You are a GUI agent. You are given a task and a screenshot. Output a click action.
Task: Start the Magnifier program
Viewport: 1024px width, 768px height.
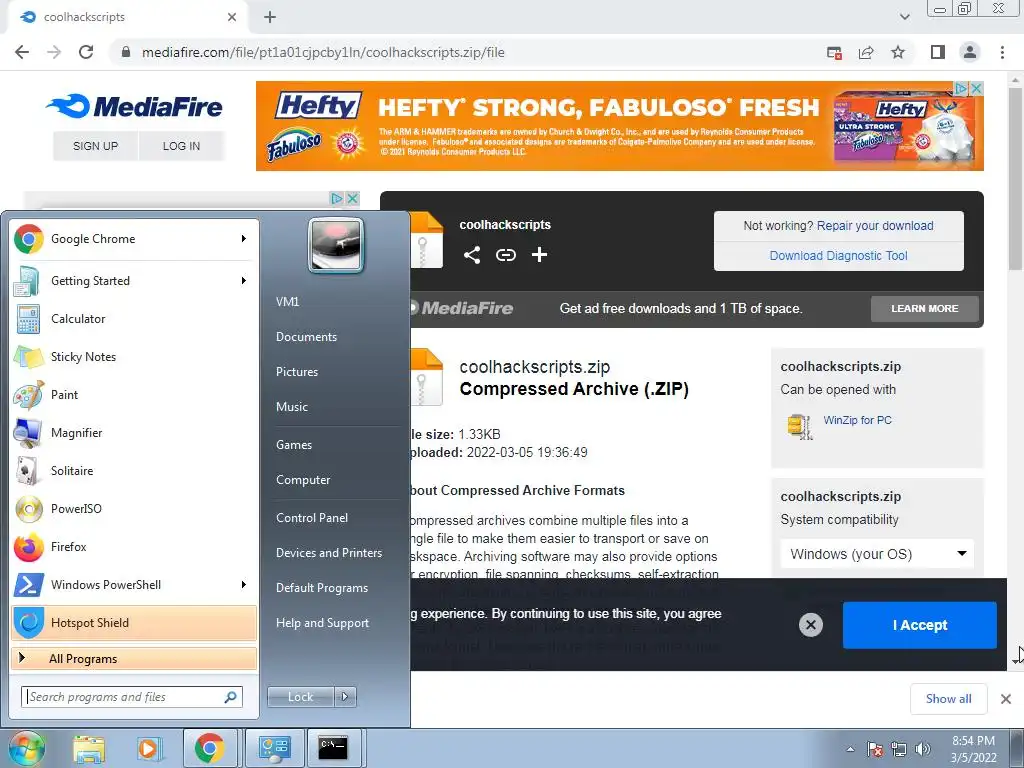tap(134, 432)
